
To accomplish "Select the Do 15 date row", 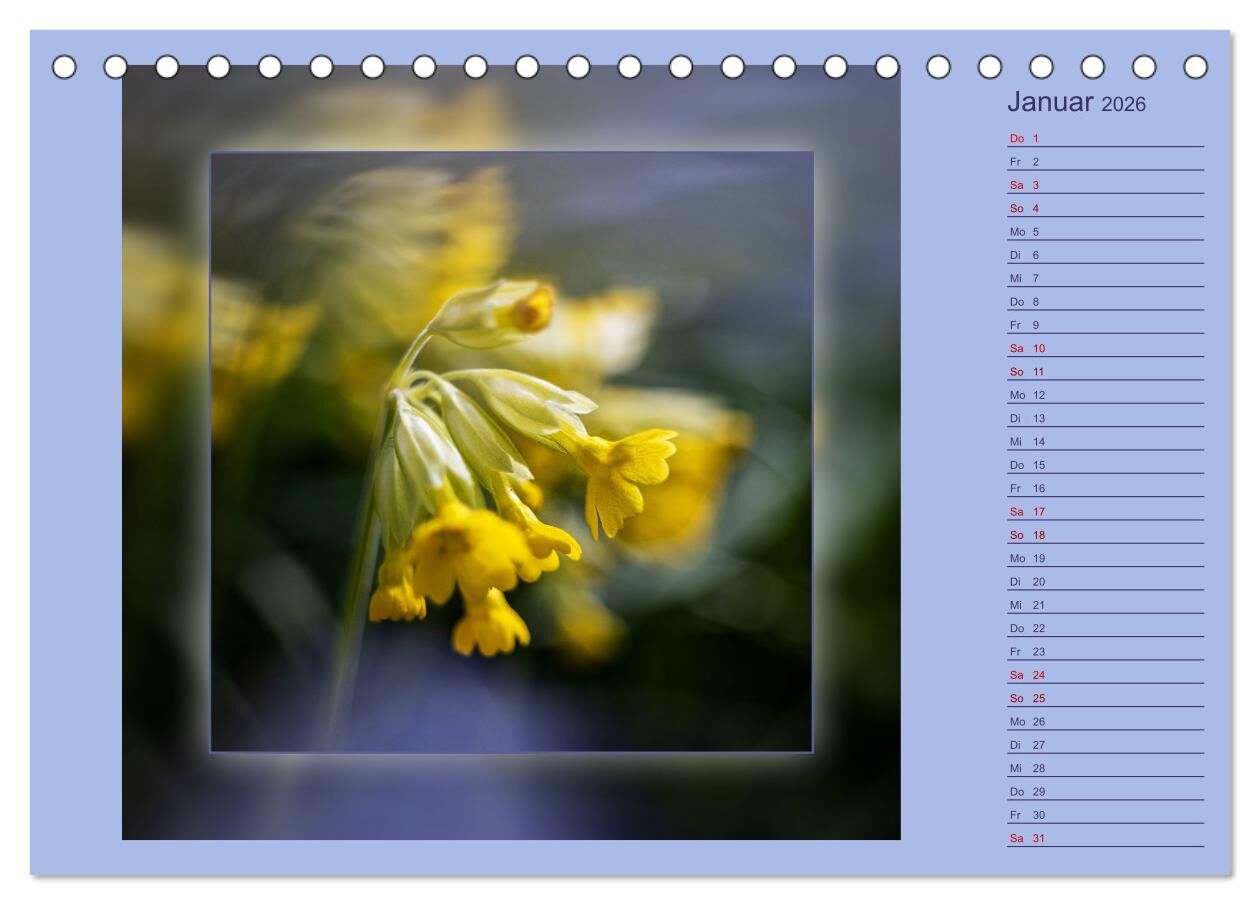I will [x=1104, y=465].
